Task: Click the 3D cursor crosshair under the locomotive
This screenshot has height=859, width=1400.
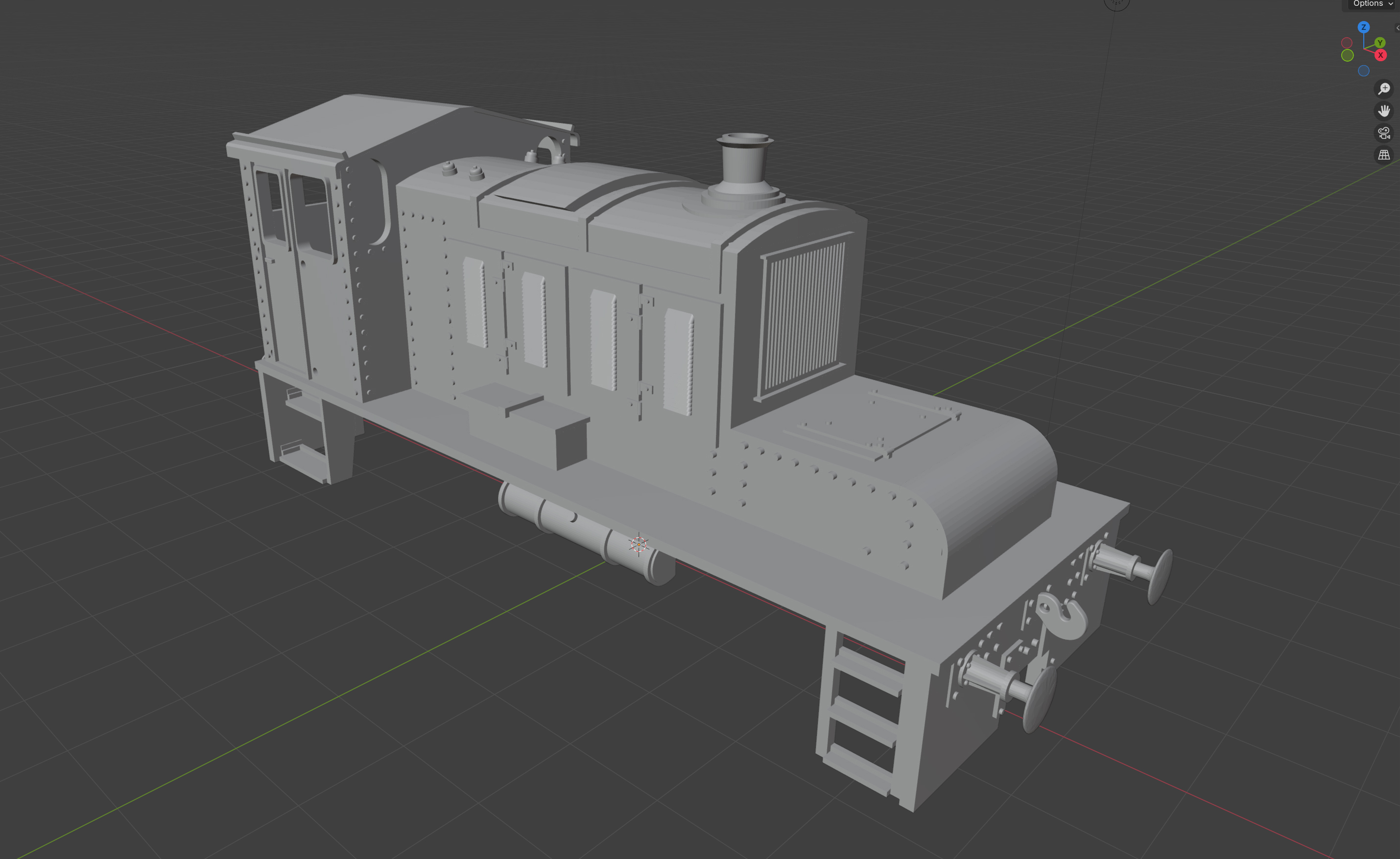Action: 639,544
